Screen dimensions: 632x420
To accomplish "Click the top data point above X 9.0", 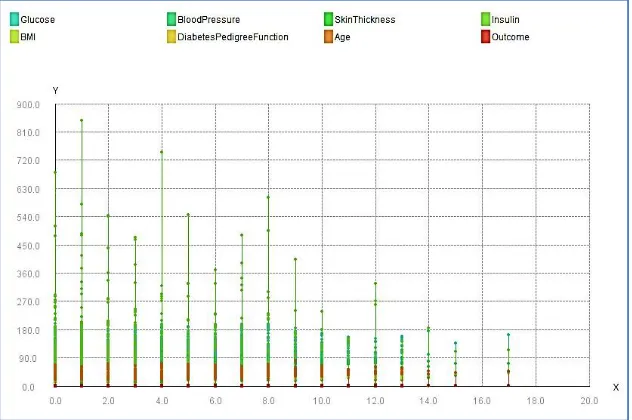I will pyautogui.click(x=295, y=259).
